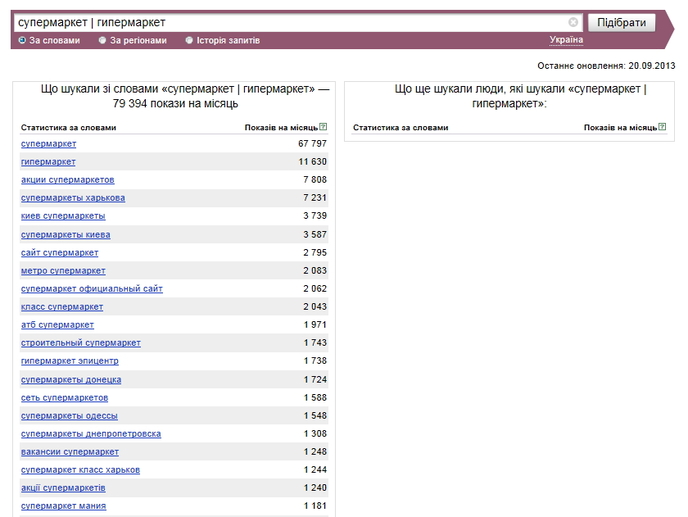
Task: Open 'супермаркеты днепропетровска' link
Action: [x=91, y=434]
